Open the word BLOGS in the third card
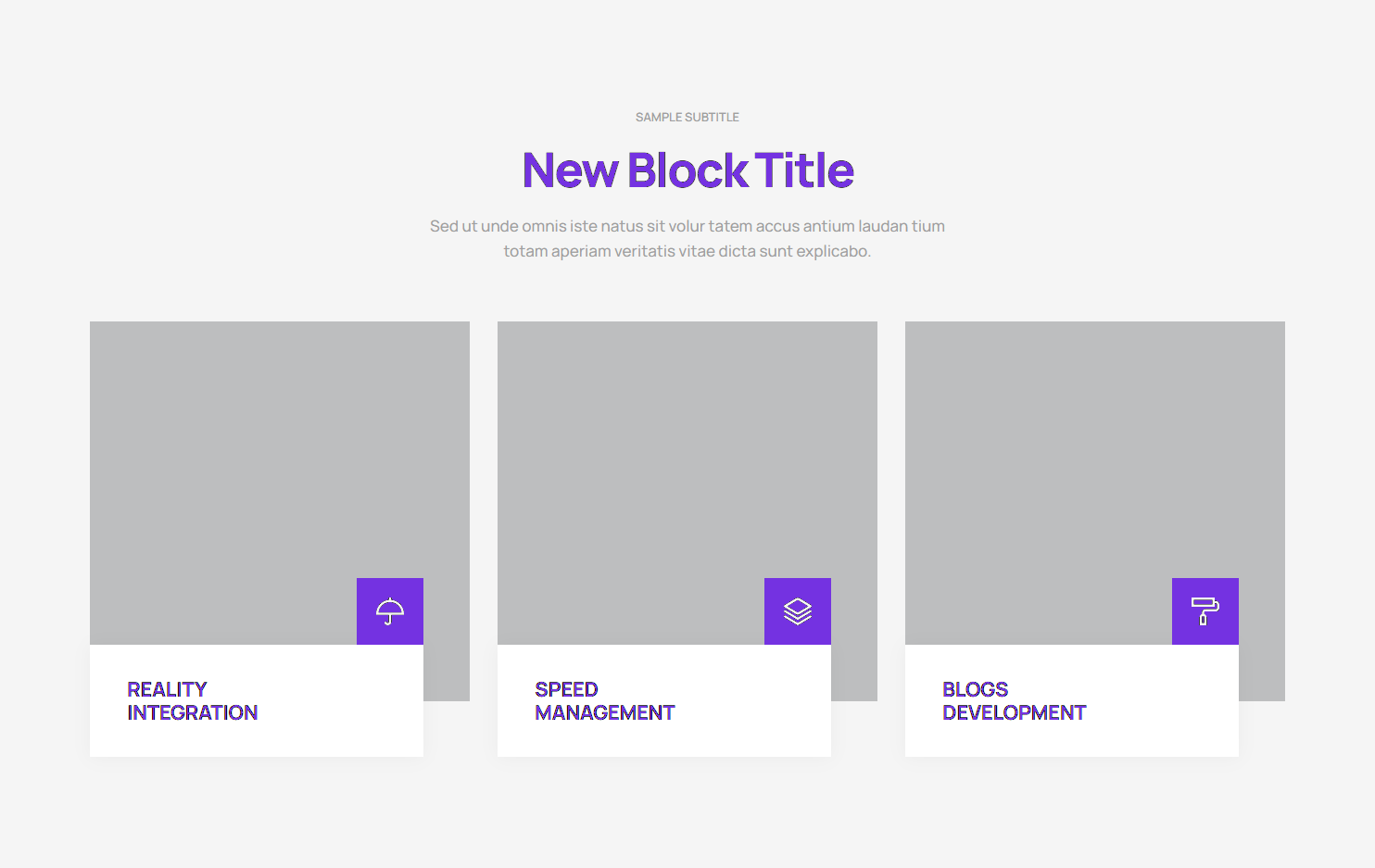The height and width of the screenshot is (868, 1375). (975, 689)
